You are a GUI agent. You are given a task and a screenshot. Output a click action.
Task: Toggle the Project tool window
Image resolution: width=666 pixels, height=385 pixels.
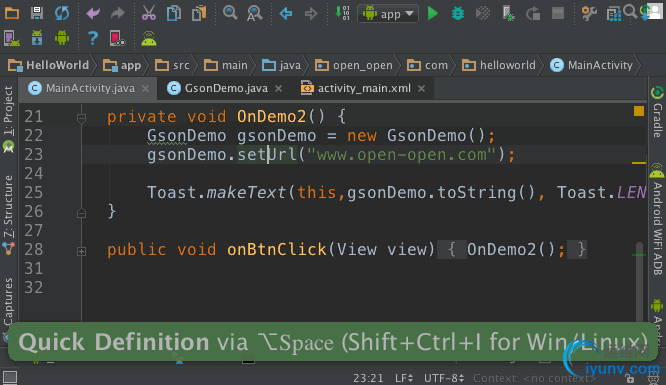point(8,111)
